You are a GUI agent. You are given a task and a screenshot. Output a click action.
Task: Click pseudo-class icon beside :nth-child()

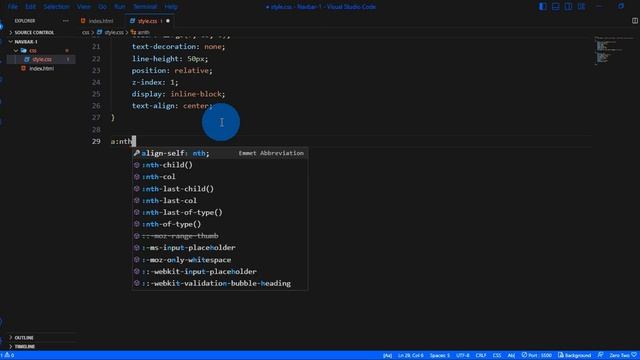137,165
